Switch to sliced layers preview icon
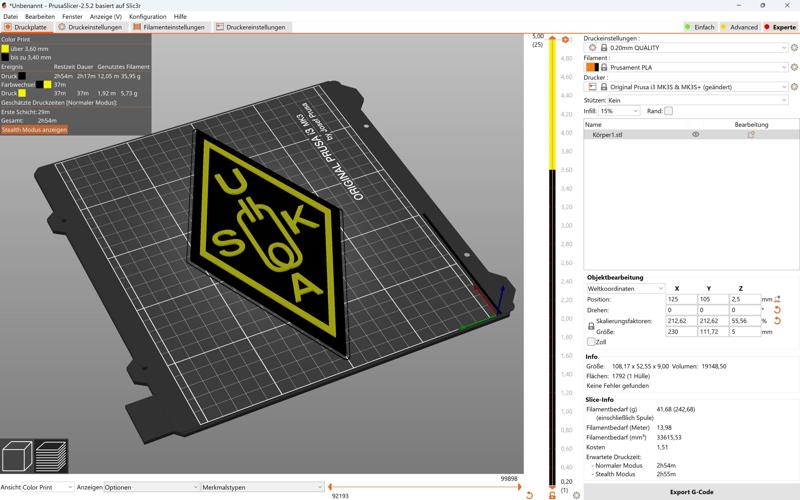800x500 pixels. [x=51, y=457]
